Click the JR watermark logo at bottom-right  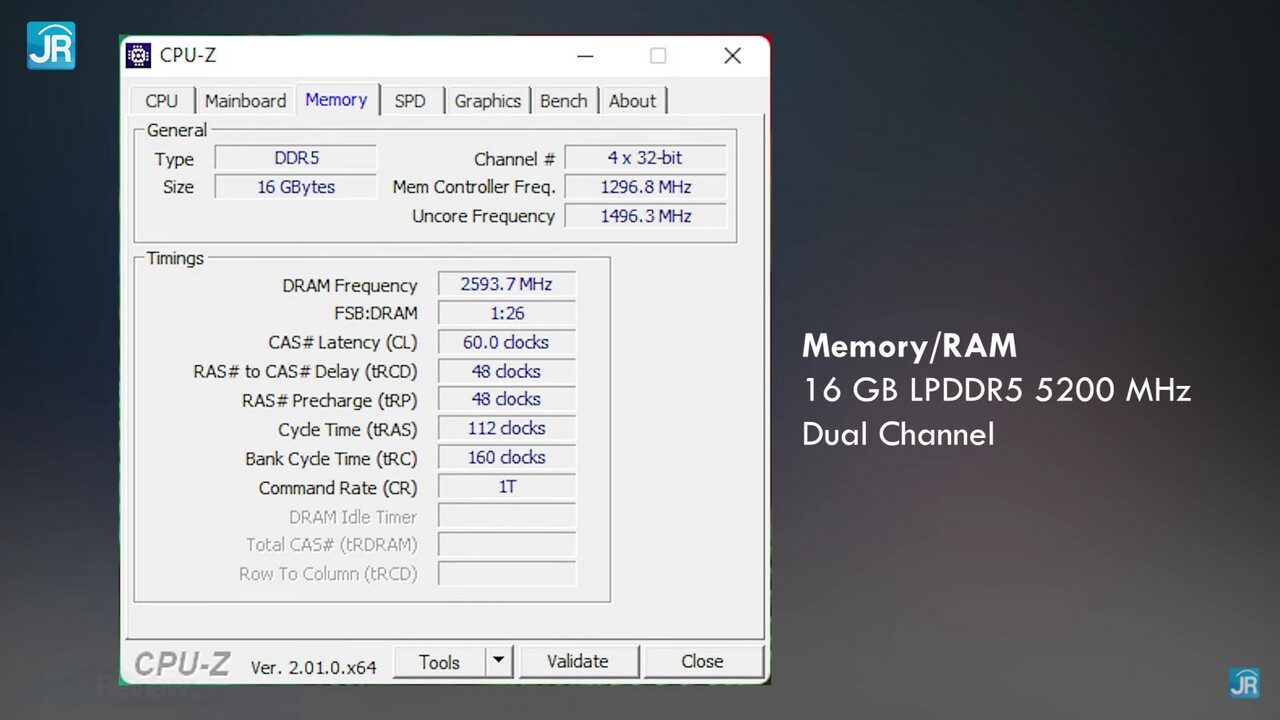pyautogui.click(x=1244, y=683)
